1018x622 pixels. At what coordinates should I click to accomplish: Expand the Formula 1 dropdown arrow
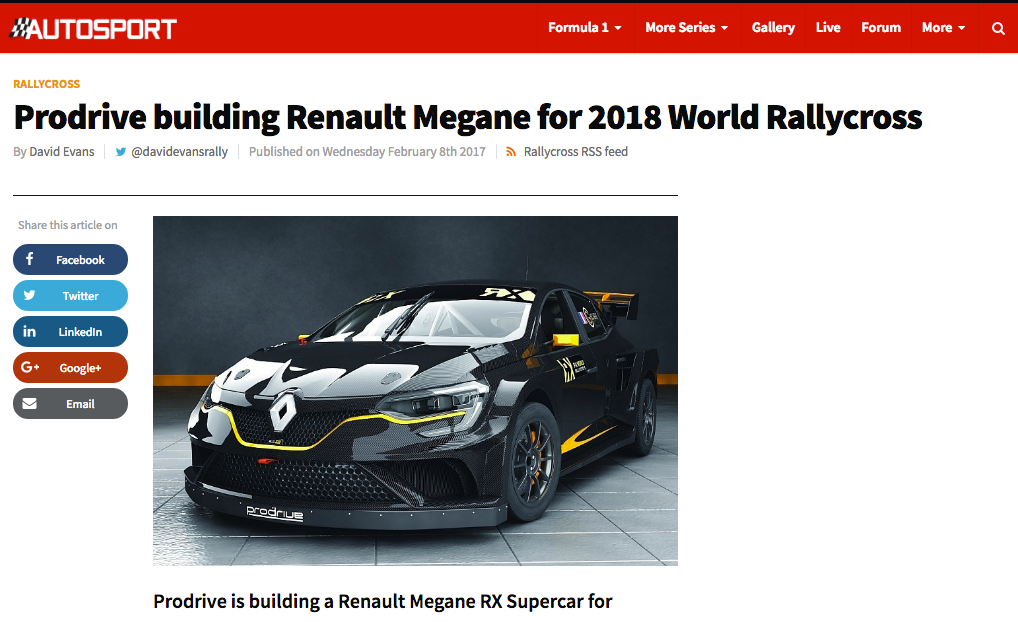click(x=618, y=28)
